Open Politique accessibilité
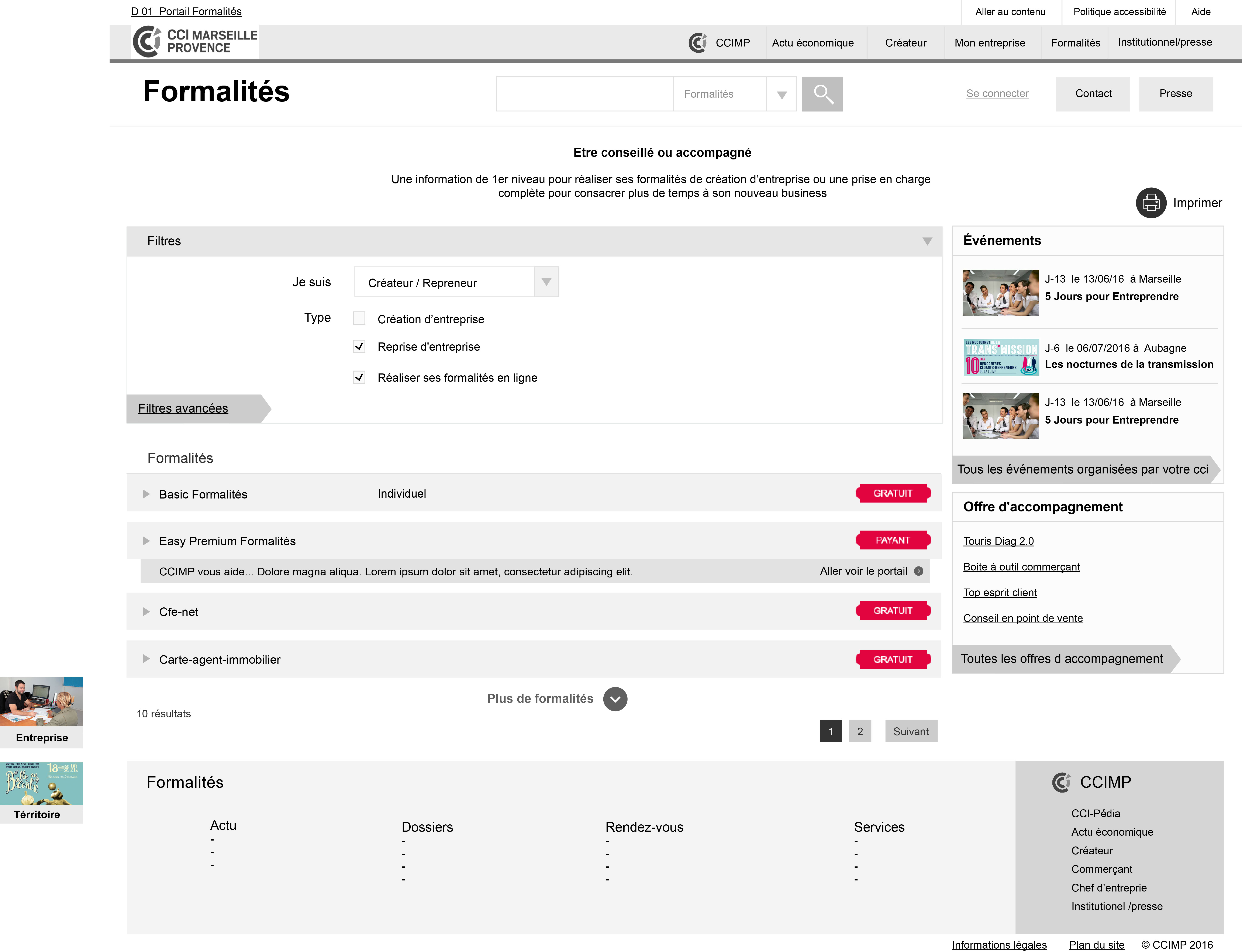The image size is (1242, 952). (x=1120, y=12)
